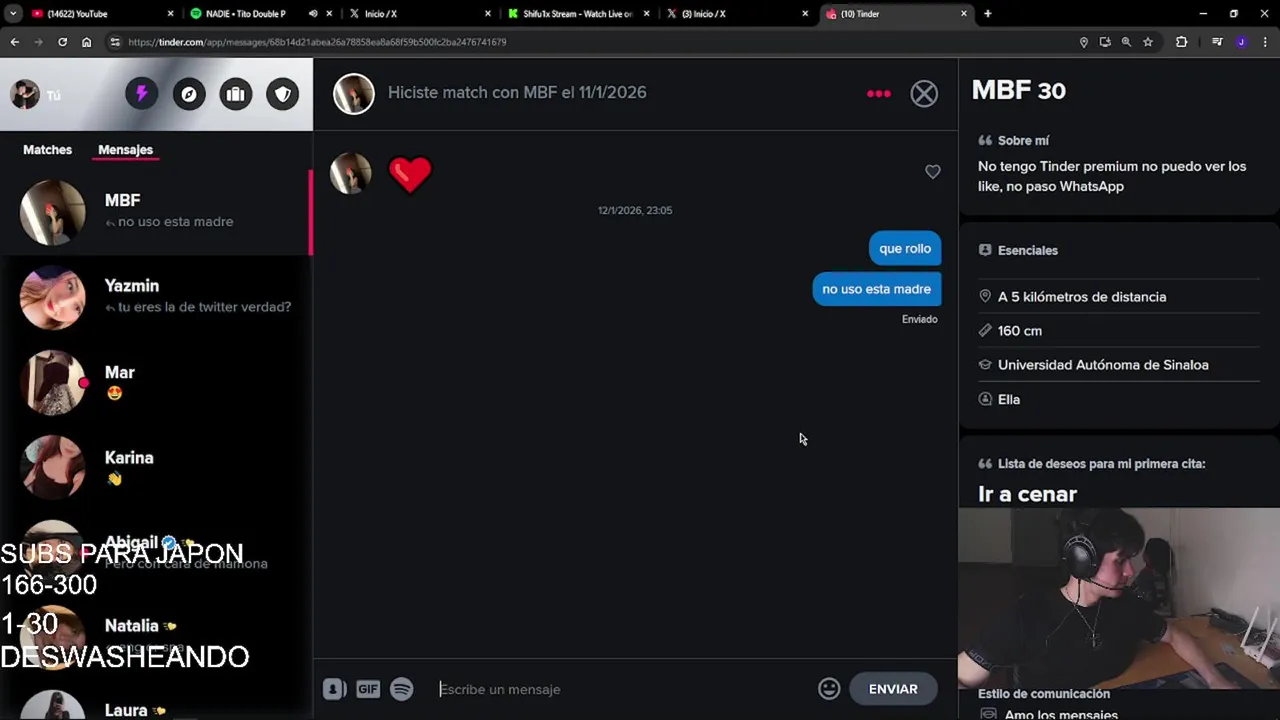Open the conversation with Laura
The image size is (1280, 720).
[x=156, y=704]
